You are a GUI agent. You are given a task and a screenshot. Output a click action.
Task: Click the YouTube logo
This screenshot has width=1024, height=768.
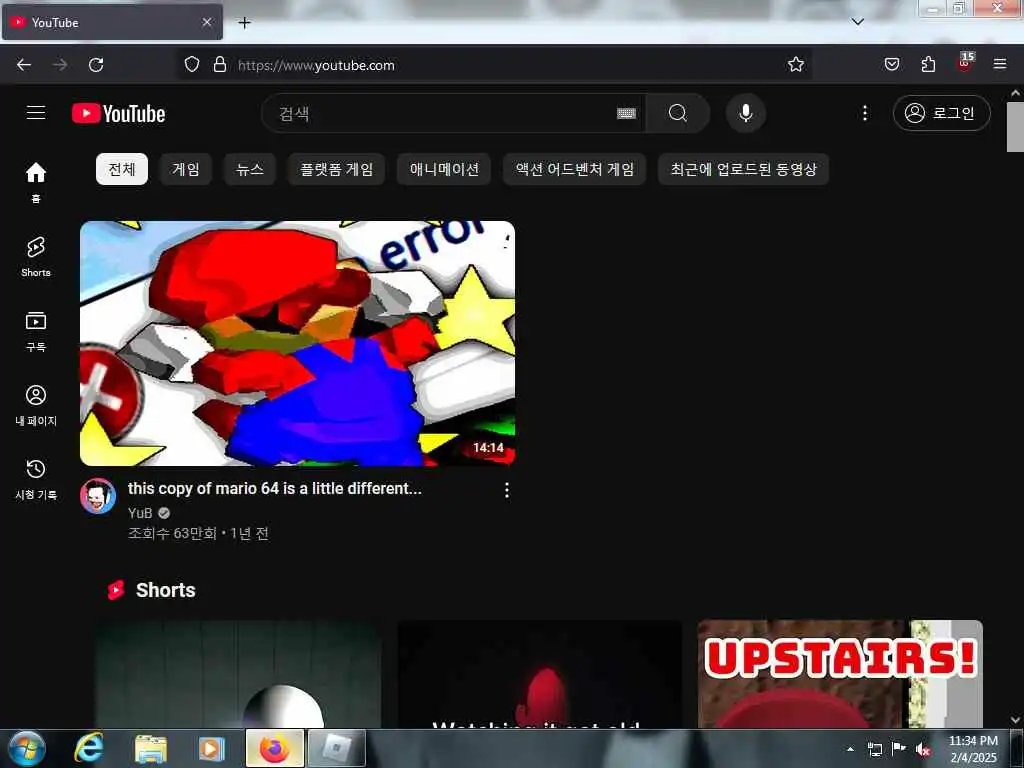119,114
